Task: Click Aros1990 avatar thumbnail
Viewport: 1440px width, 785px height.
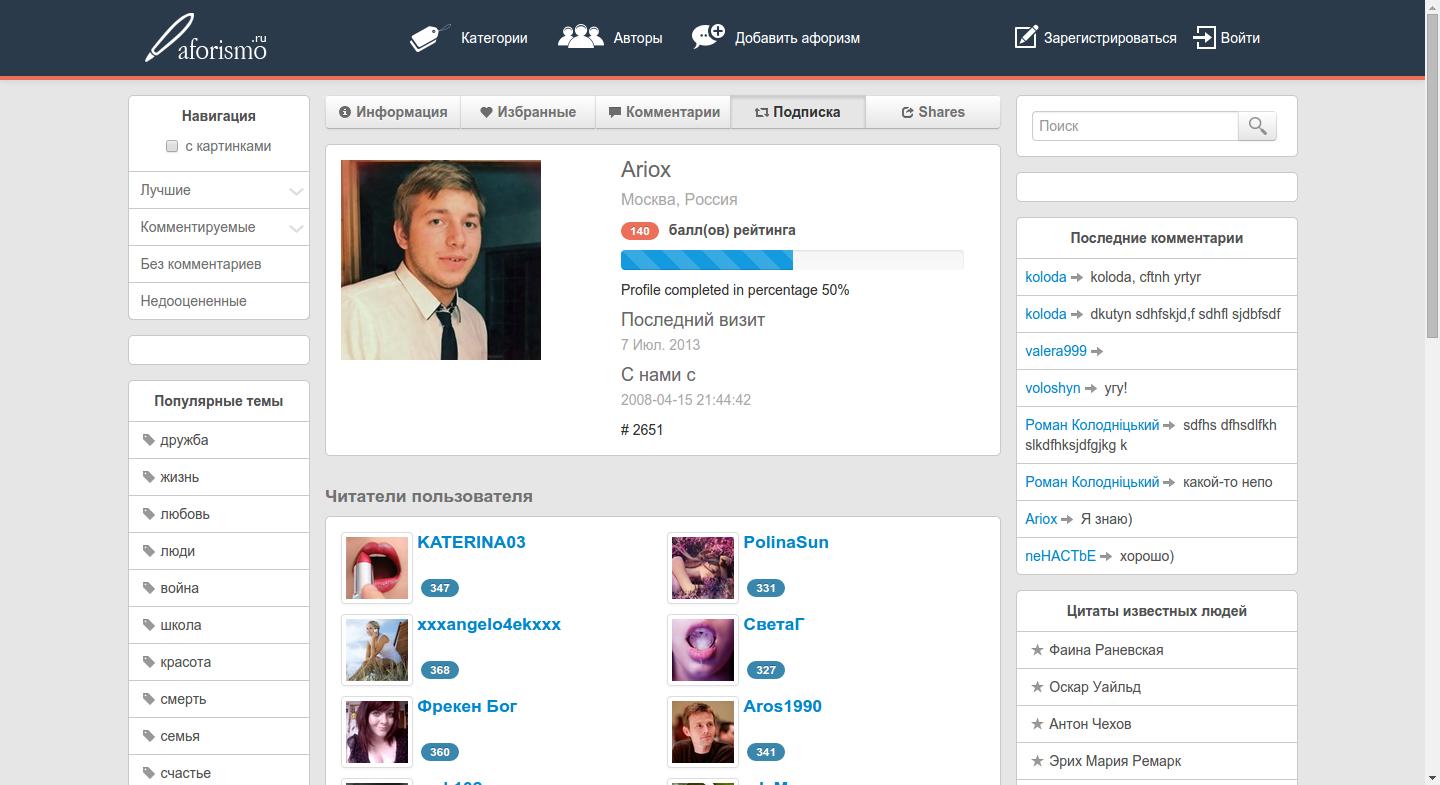Action: pos(703,732)
